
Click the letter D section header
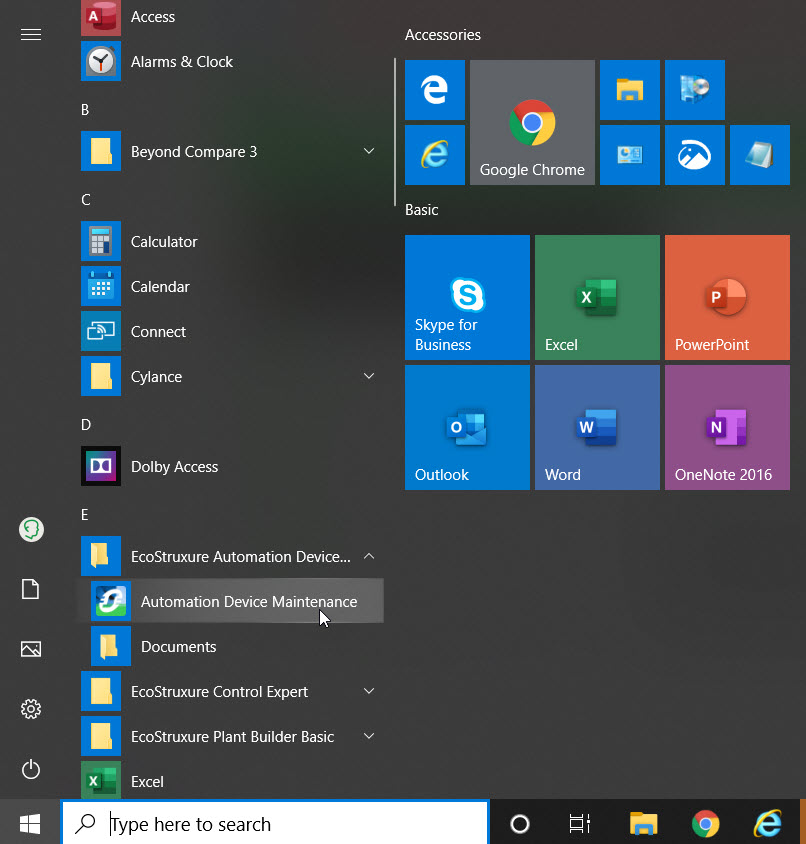86,425
